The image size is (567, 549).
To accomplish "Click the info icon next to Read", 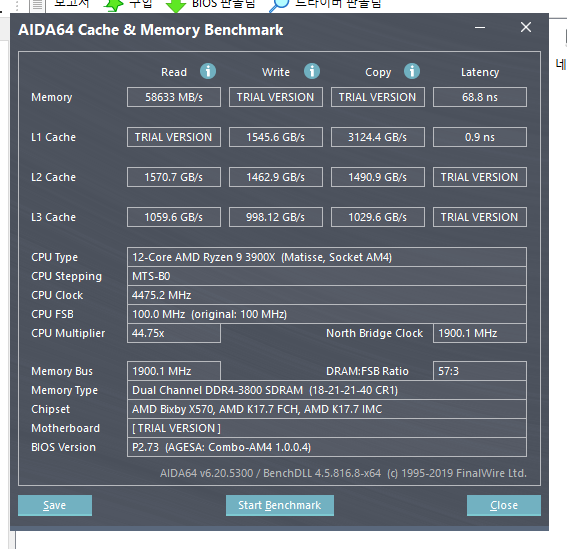I will coord(208,71).
